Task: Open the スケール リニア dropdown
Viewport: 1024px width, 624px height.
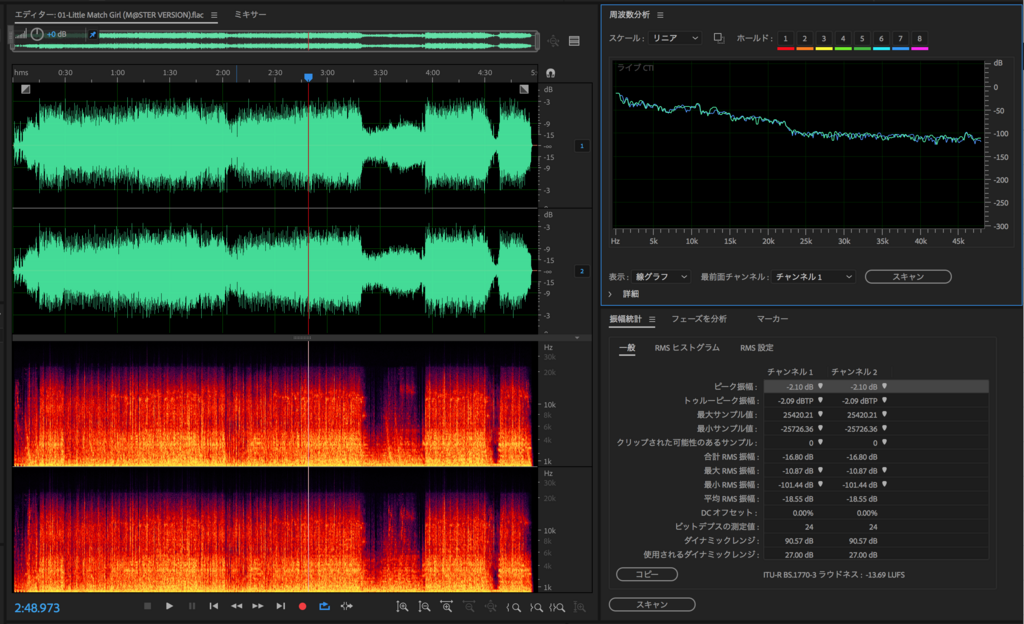Action: [x=675, y=39]
